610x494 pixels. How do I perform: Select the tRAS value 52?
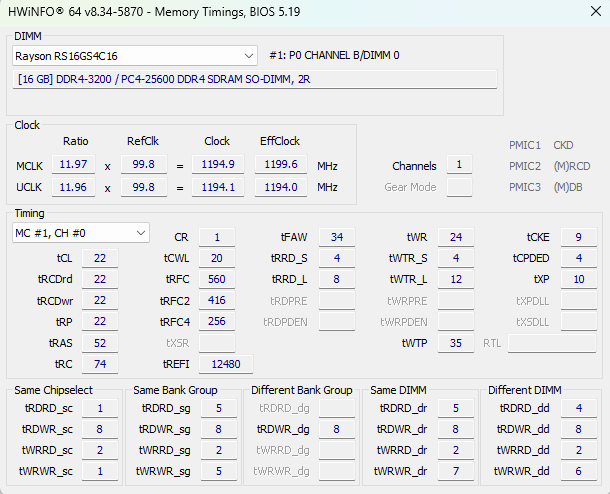100,343
